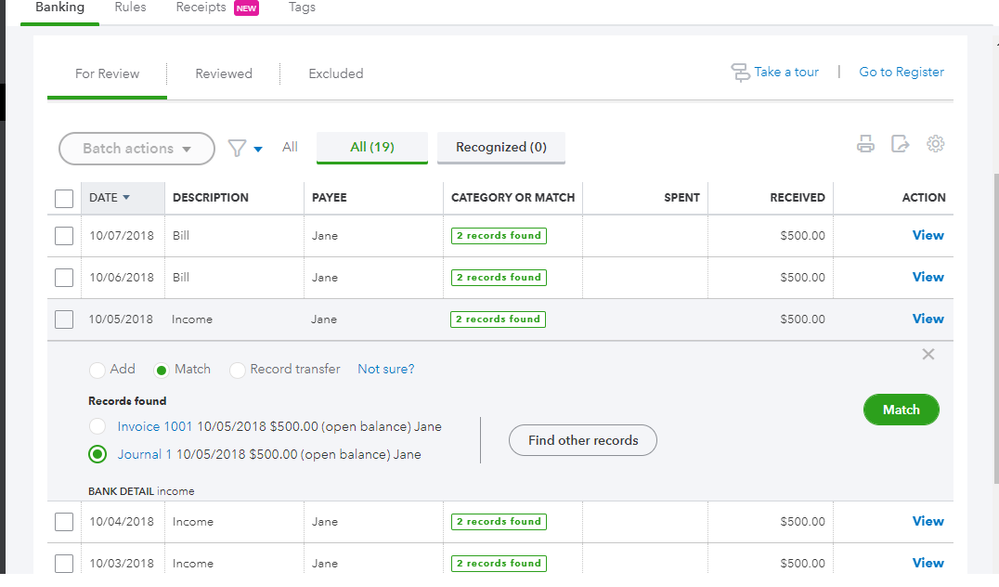This screenshot has height=587, width=999.
Task: Click the Take a tour signpost icon
Action: (740, 72)
